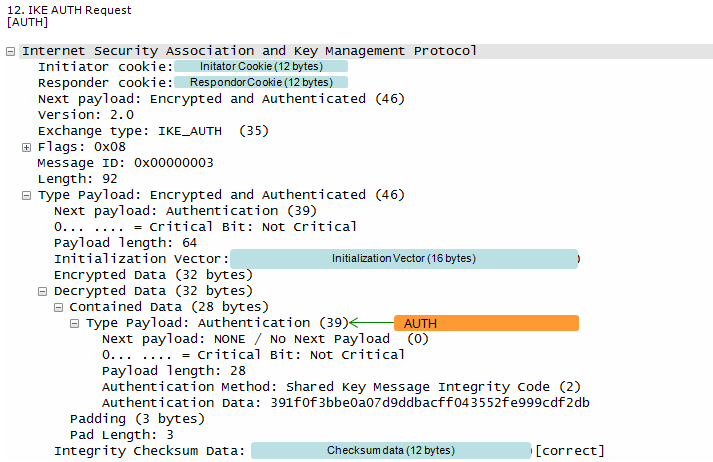Click the Checksum data (12 bytes) highlight
This screenshot has width=713, height=462.
click(391, 451)
